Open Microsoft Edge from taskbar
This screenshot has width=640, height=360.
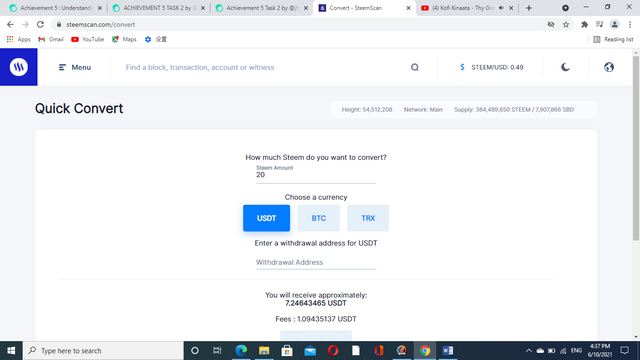pyautogui.click(x=241, y=351)
